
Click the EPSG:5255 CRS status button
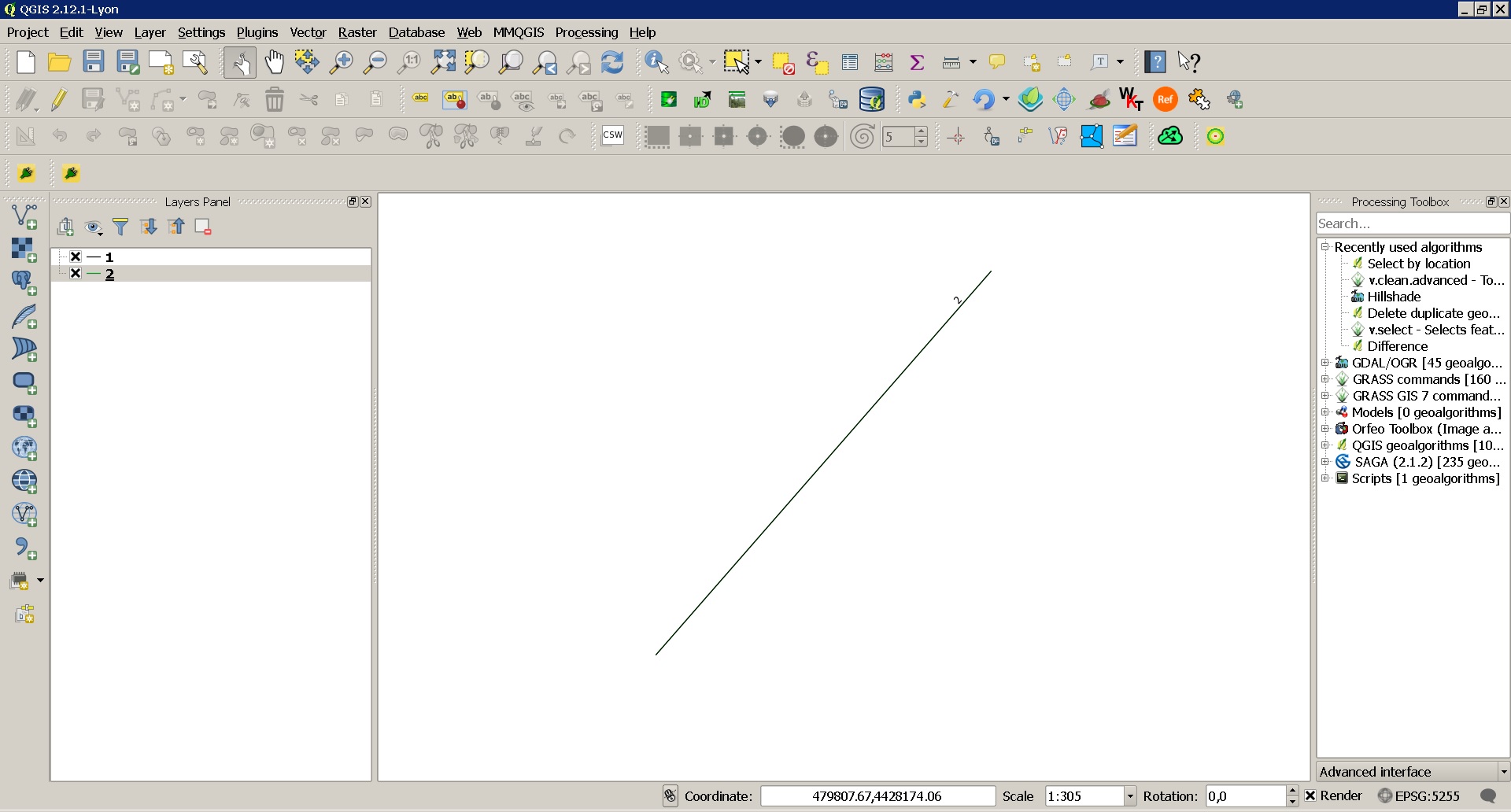1419,796
